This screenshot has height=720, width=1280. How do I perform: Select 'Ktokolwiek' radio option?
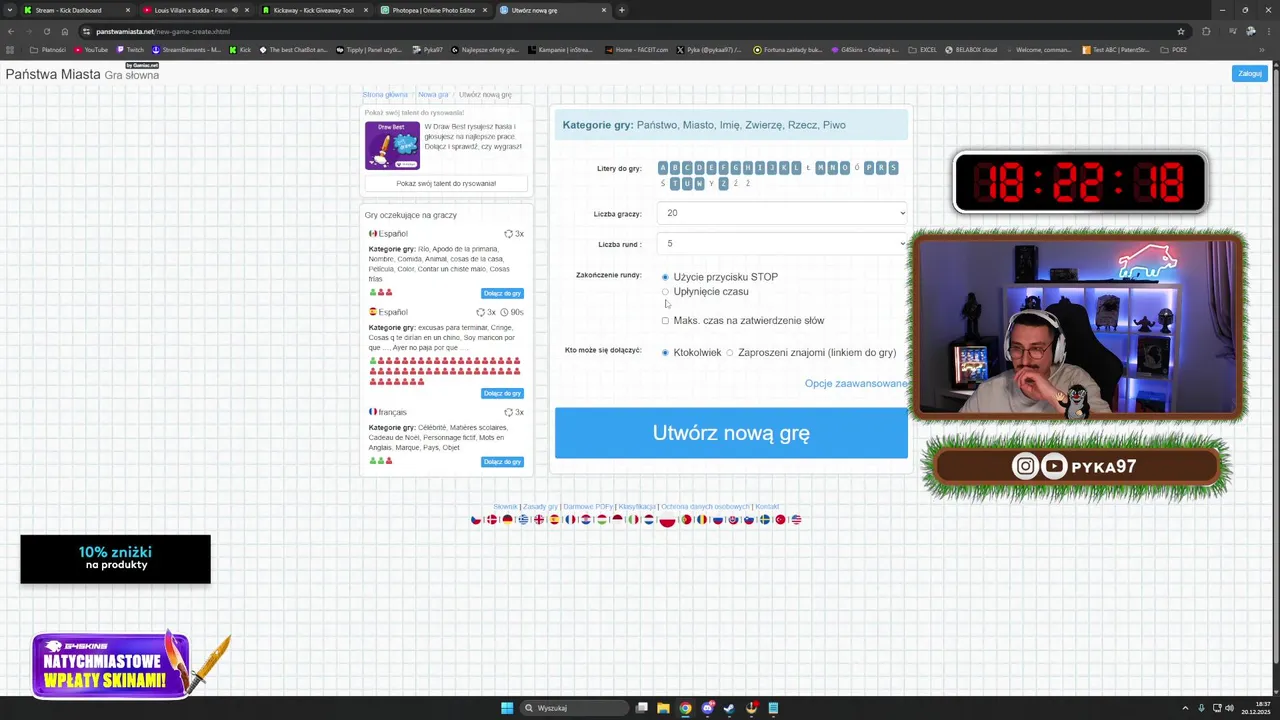[665, 353]
